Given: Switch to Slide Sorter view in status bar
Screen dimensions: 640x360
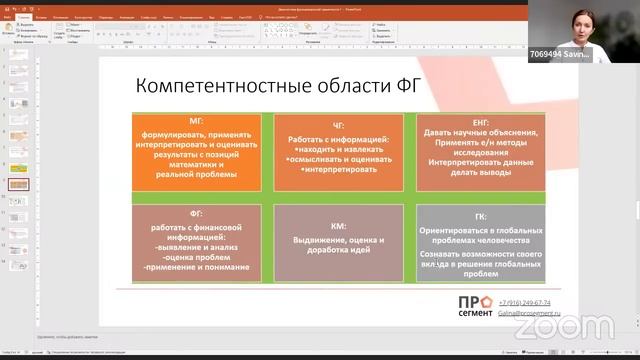Looking at the screenshot, I should (563, 352).
